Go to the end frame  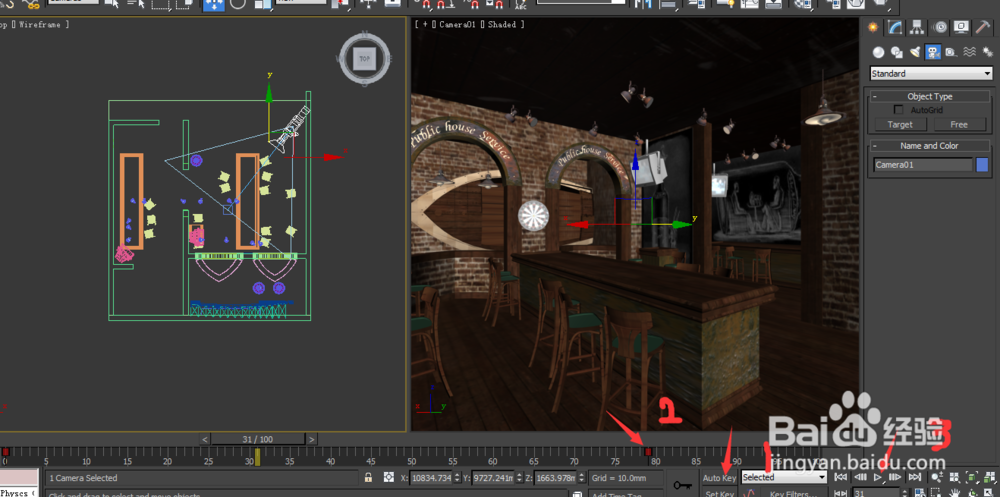point(914,477)
